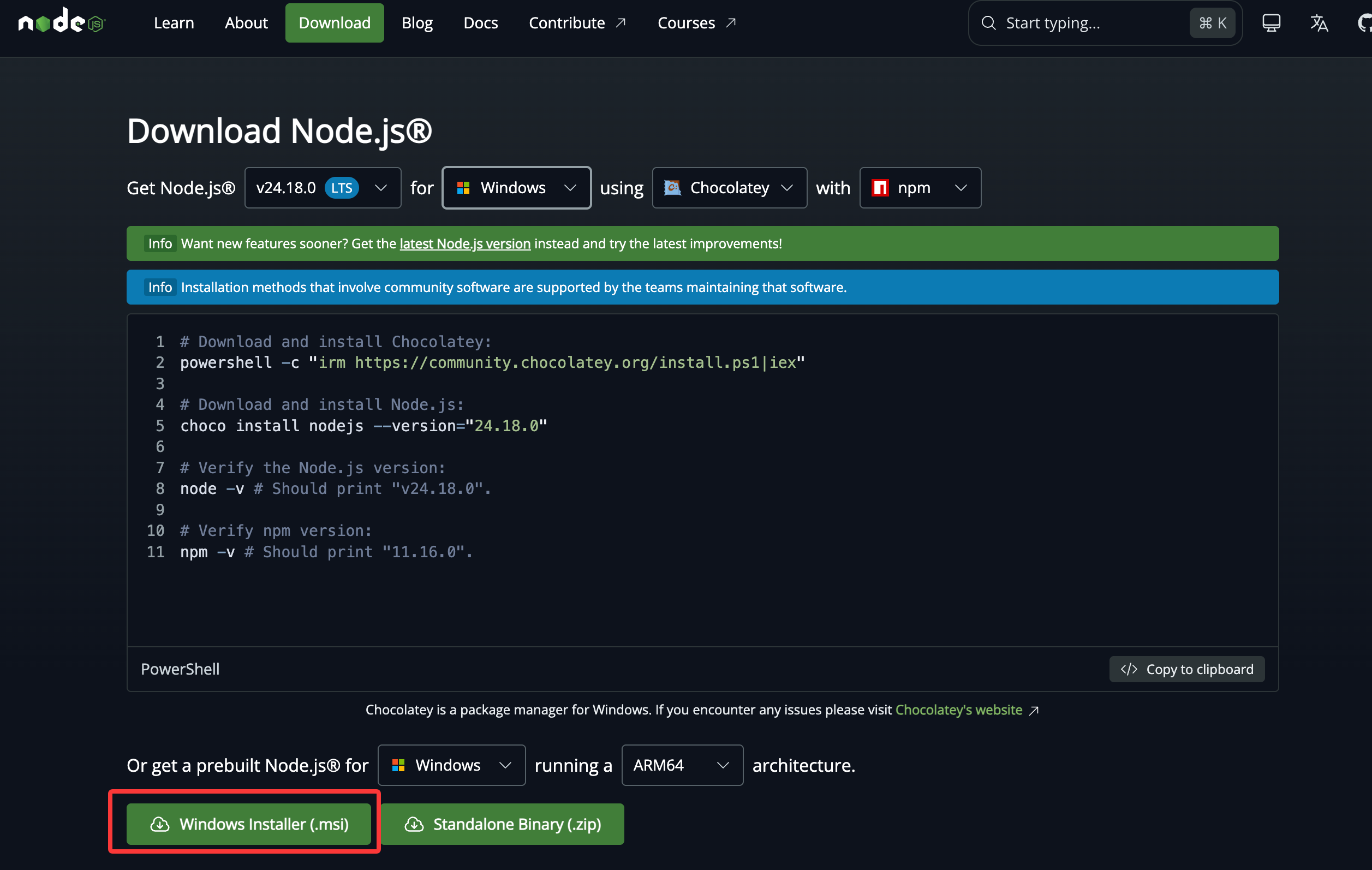Image resolution: width=1372 pixels, height=870 pixels.
Task: Copy the code to clipboard
Action: click(1186, 669)
